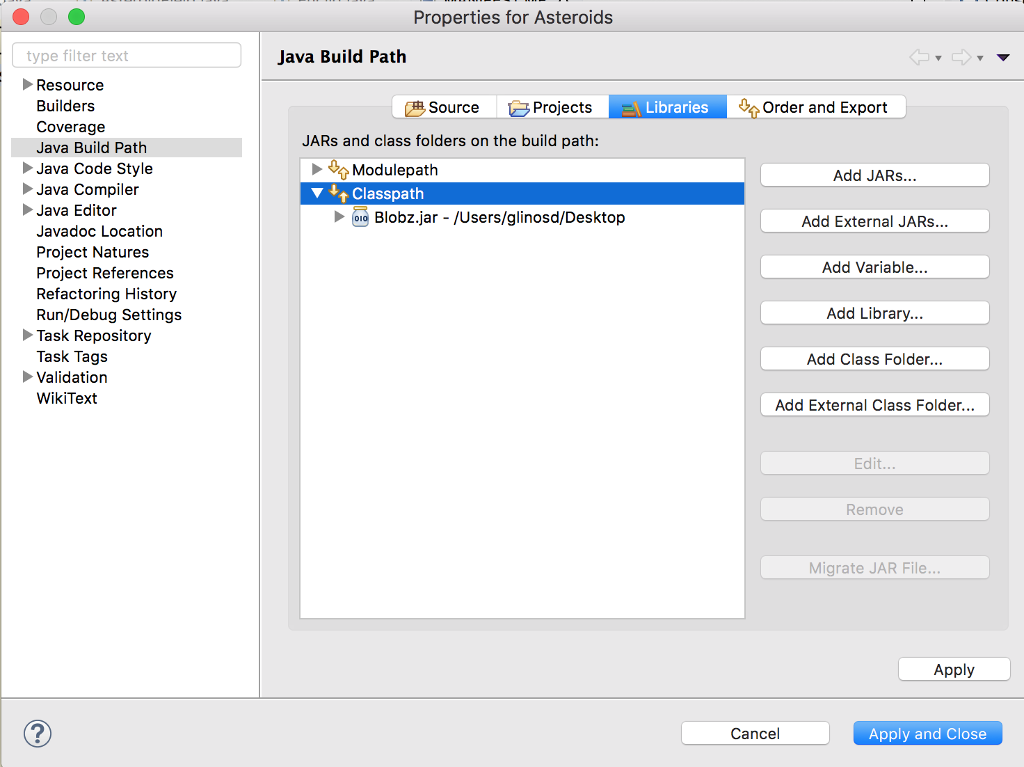
Task: Select Java Compiler in the sidebar
Action: 87,189
